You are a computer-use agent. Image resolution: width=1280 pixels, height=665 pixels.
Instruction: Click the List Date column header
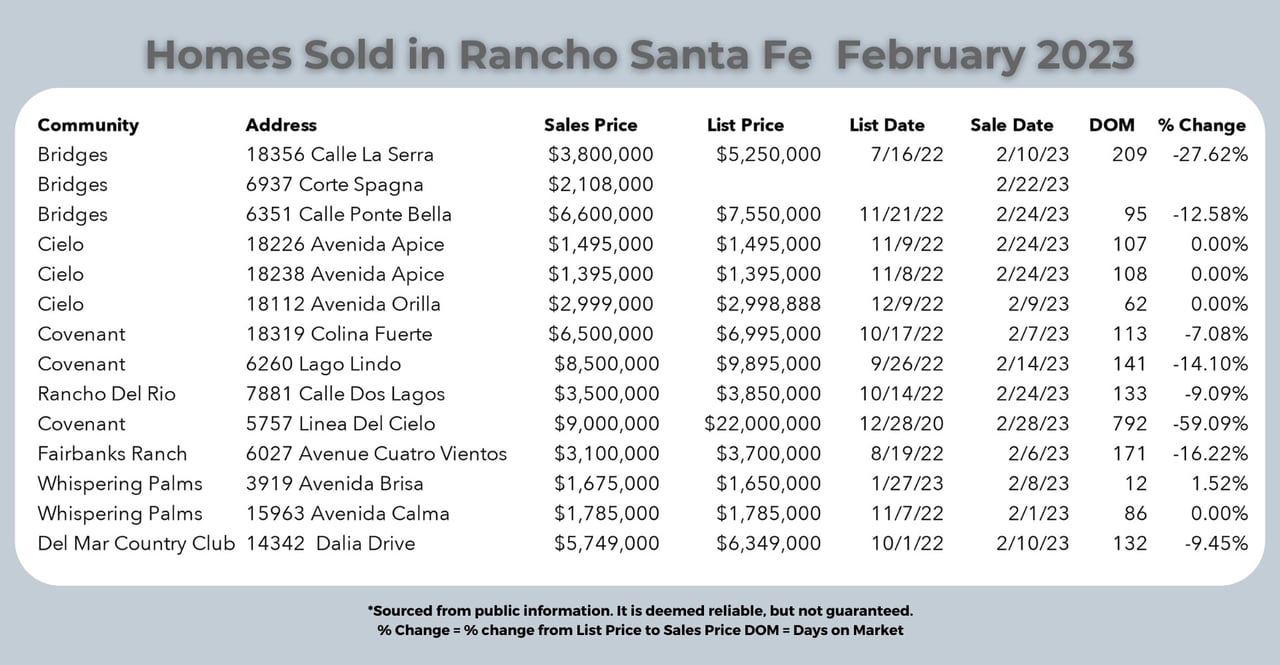(886, 125)
